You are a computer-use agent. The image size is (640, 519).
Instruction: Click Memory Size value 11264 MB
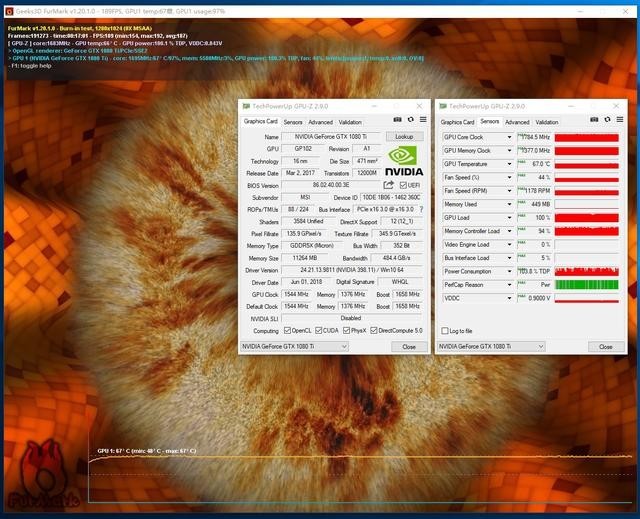click(x=305, y=258)
